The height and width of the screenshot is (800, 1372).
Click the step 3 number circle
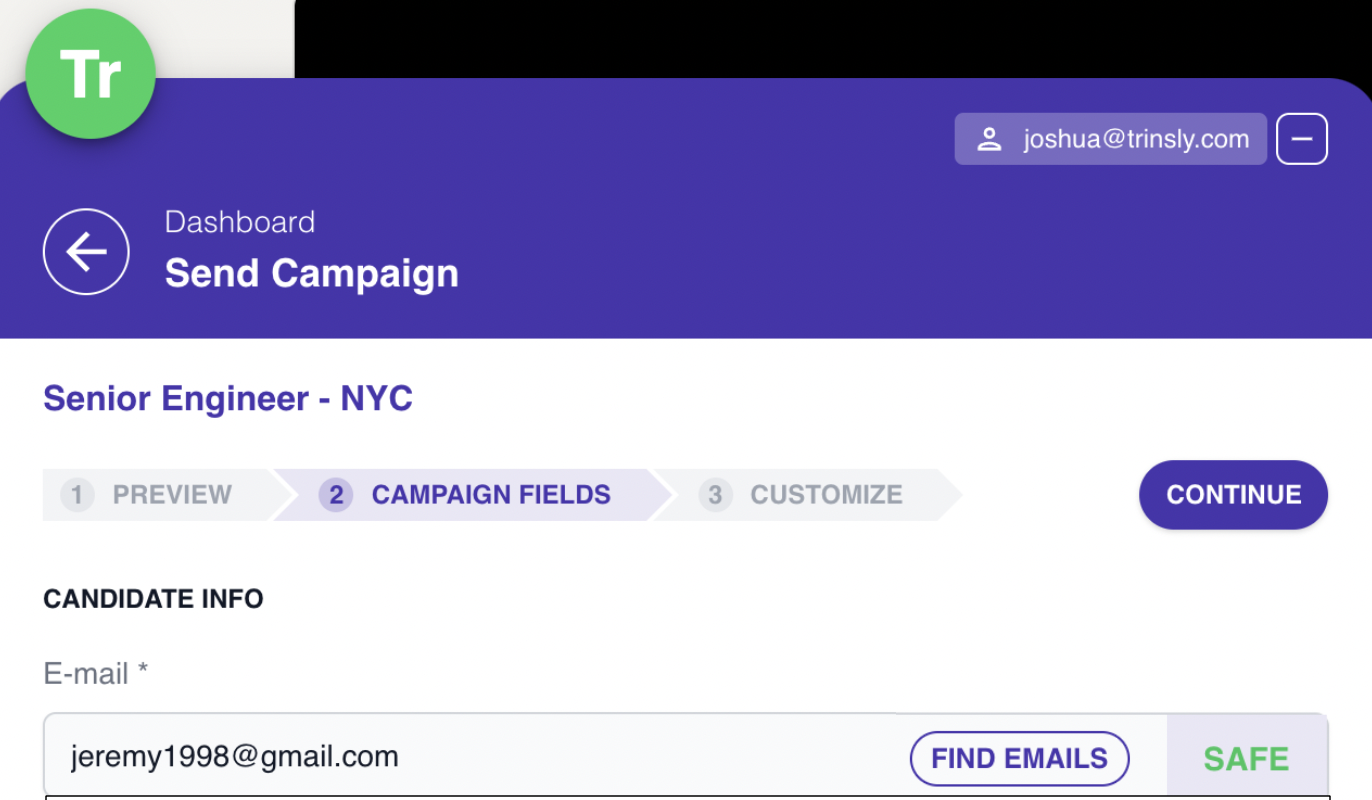[x=715, y=495]
